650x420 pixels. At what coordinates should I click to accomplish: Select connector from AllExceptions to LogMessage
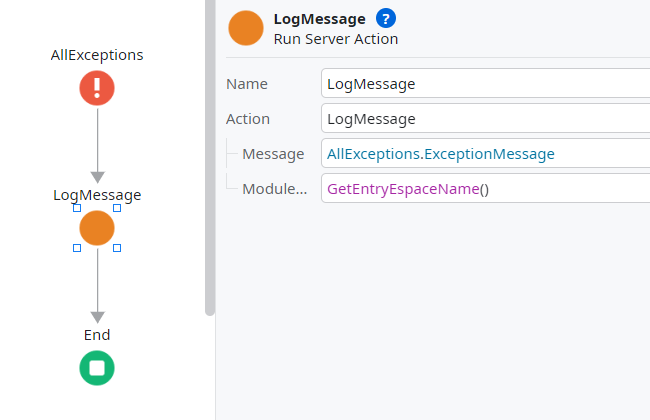(x=97, y=140)
